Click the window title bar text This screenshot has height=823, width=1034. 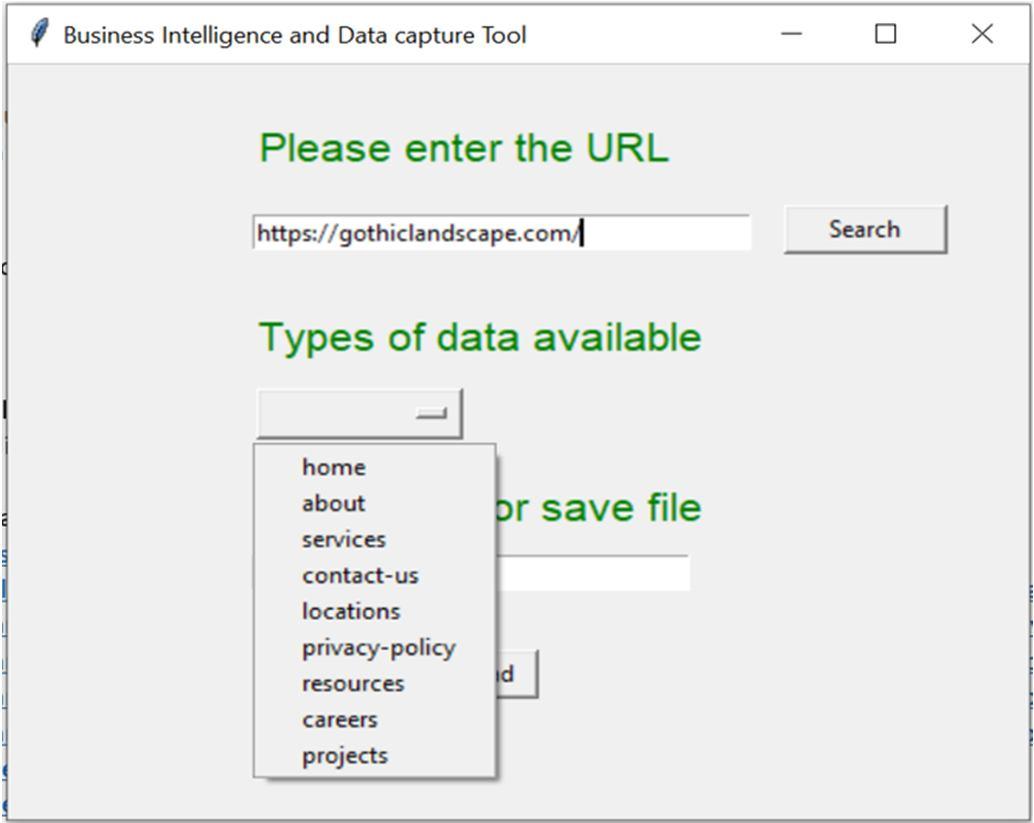294,35
